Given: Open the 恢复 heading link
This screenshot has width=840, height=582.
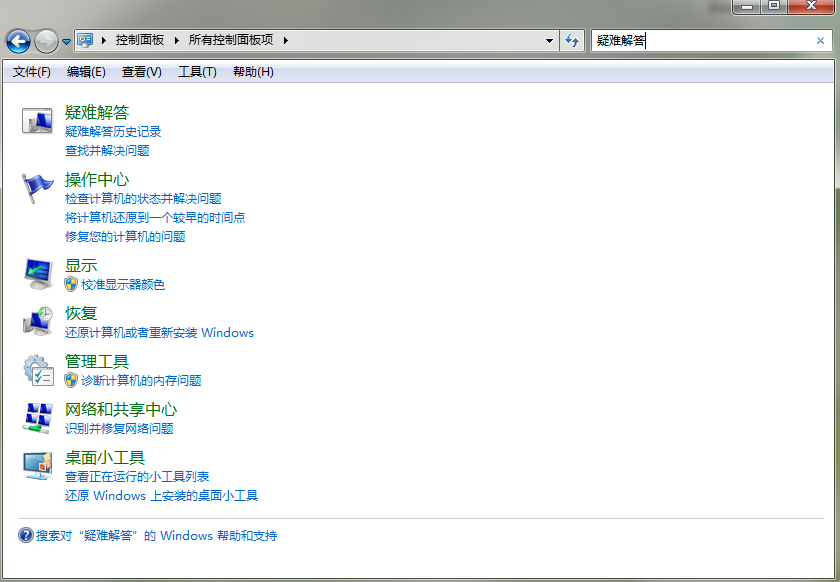Looking at the screenshot, I should pos(81,313).
